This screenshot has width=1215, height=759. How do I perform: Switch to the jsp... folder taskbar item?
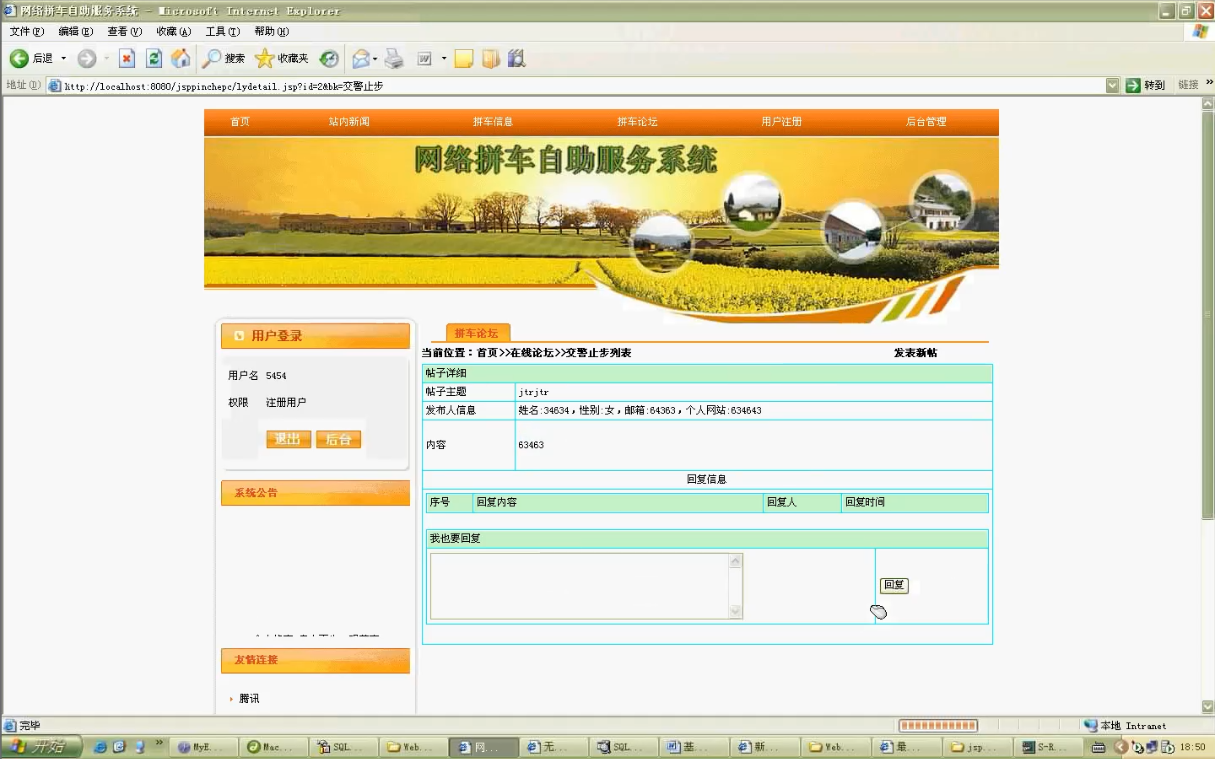pyautogui.click(x=979, y=747)
